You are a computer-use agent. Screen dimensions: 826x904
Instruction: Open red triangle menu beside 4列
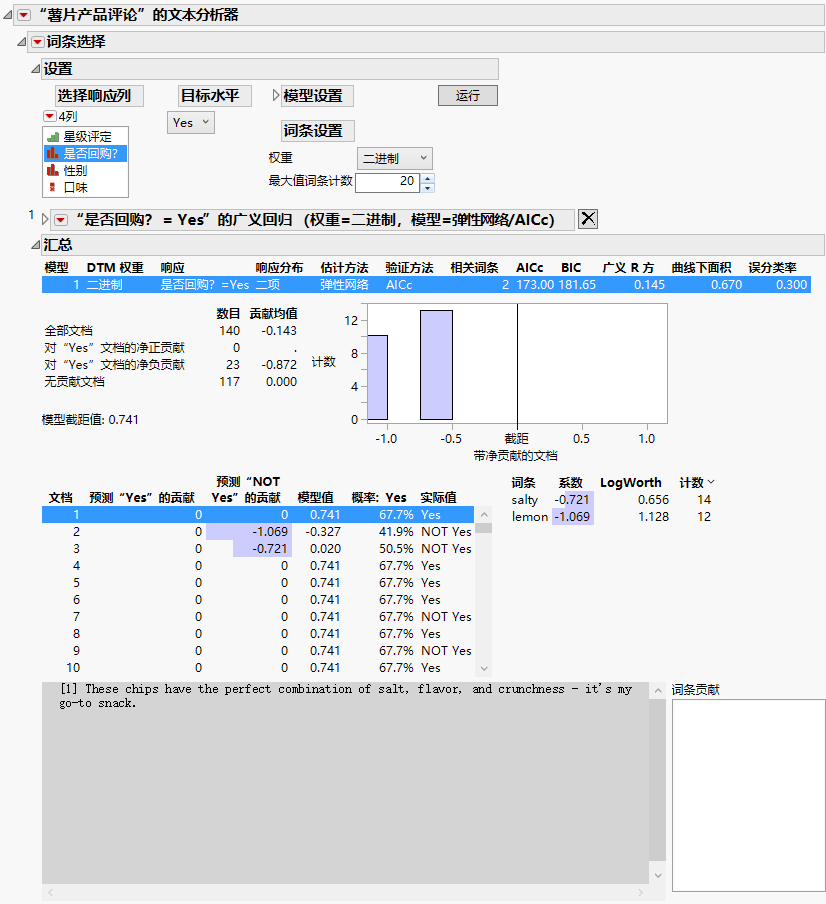(x=50, y=116)
